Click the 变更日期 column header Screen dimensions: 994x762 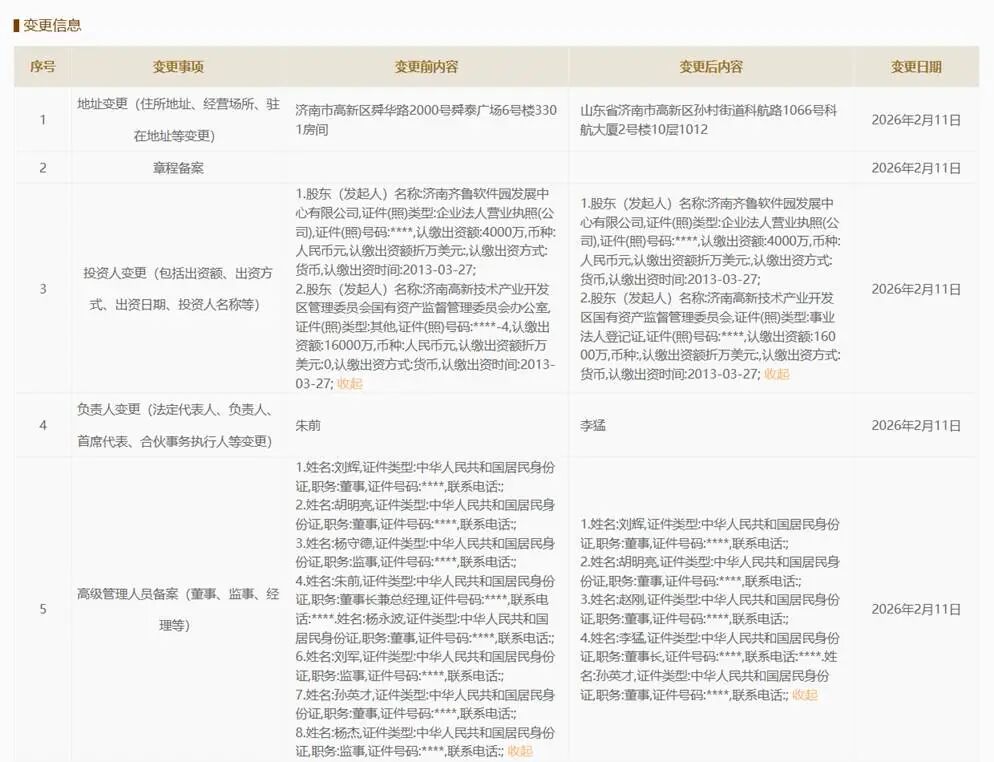tap(916, 67)
